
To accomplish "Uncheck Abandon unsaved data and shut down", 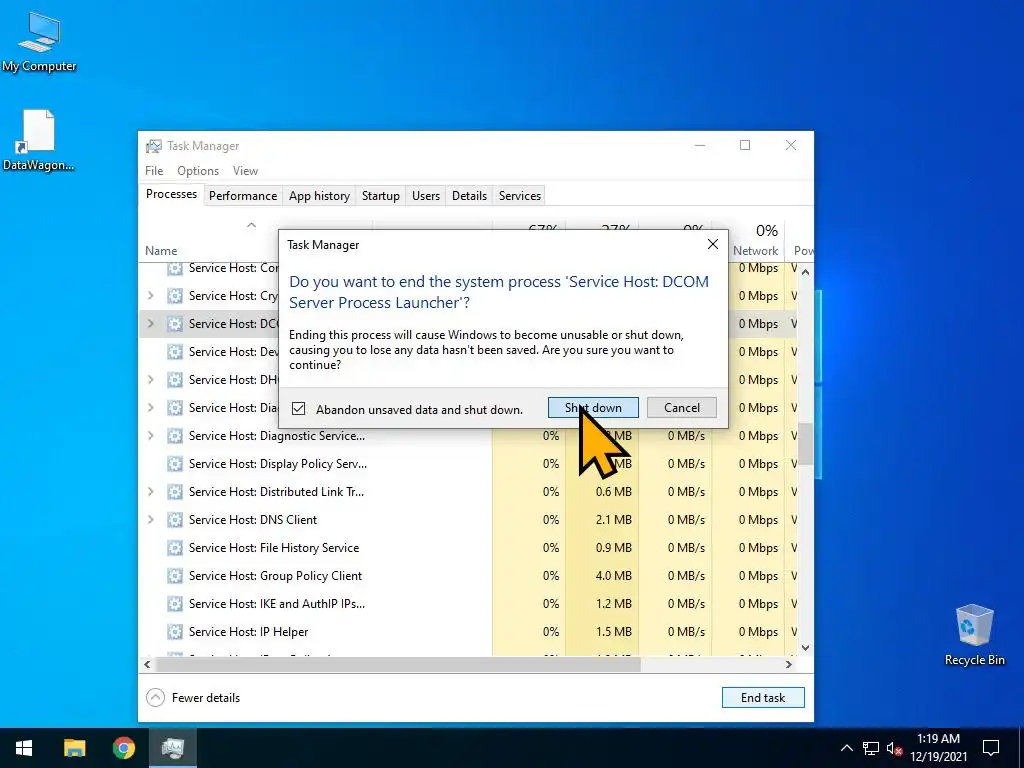I will (x=298, y=409).
